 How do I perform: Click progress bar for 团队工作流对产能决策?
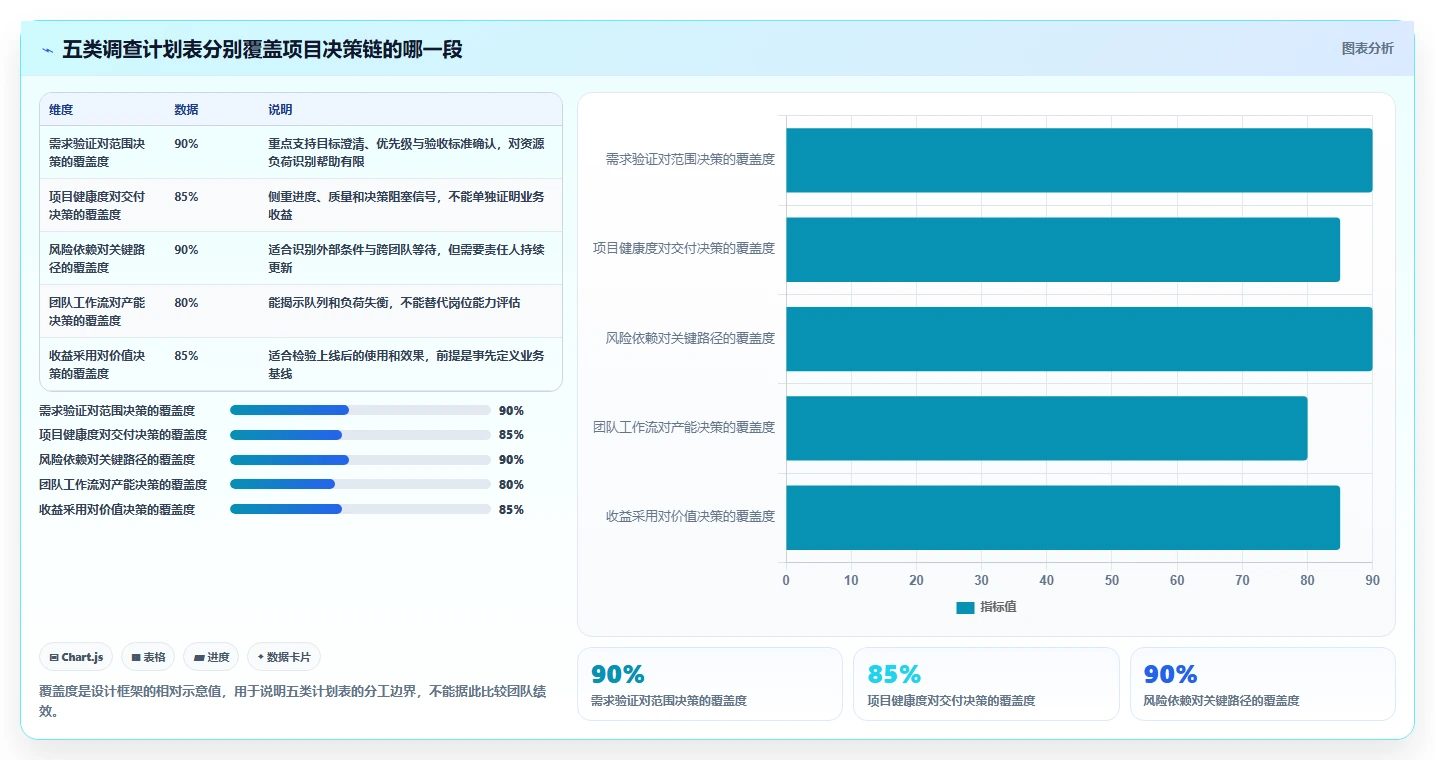[x=360, y=484]
